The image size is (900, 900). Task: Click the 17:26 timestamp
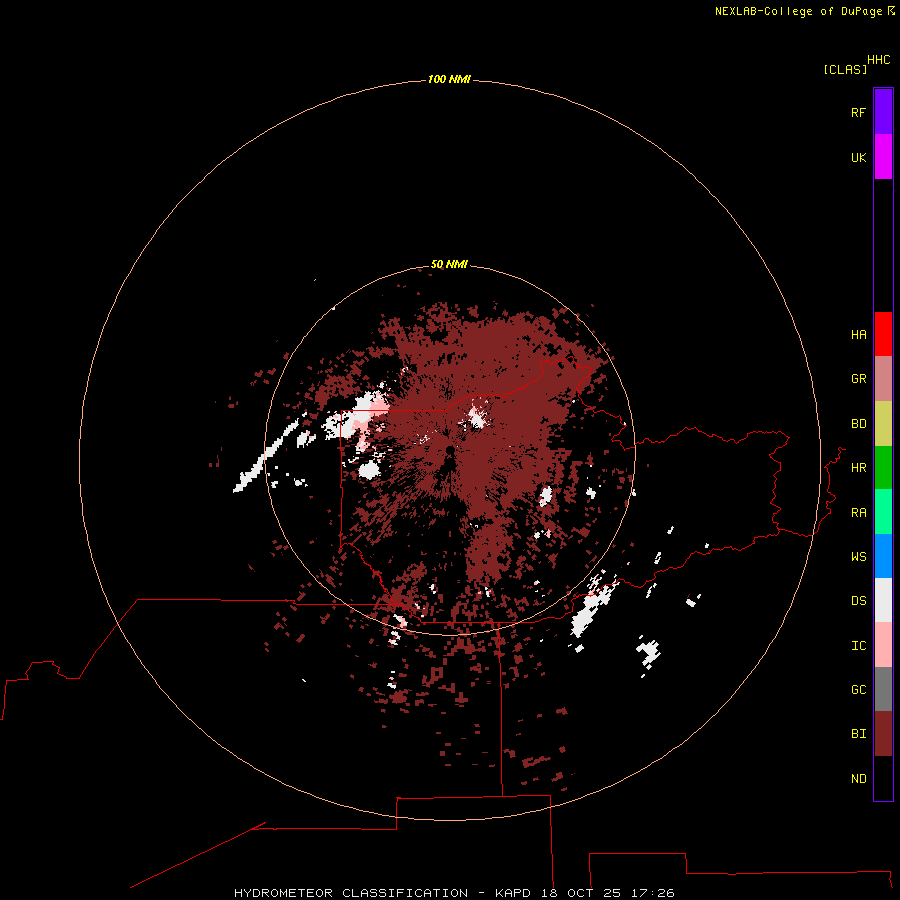[652, 893]
